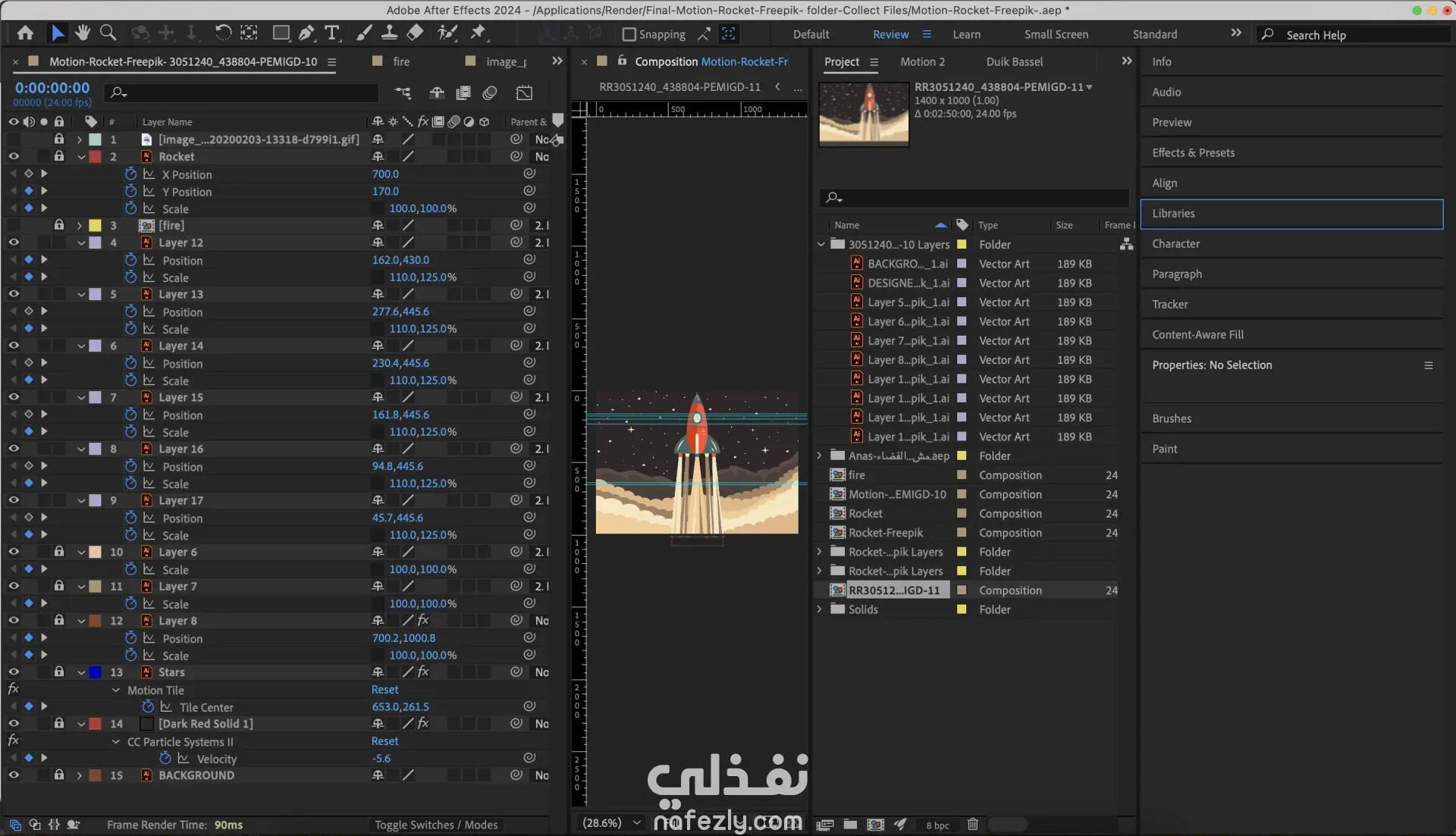The height and width of the screenshot is (836, 1456).
Task: Switch to the Duik Bassel tab
Action: pyautogui.click(x=1014, y=61)
